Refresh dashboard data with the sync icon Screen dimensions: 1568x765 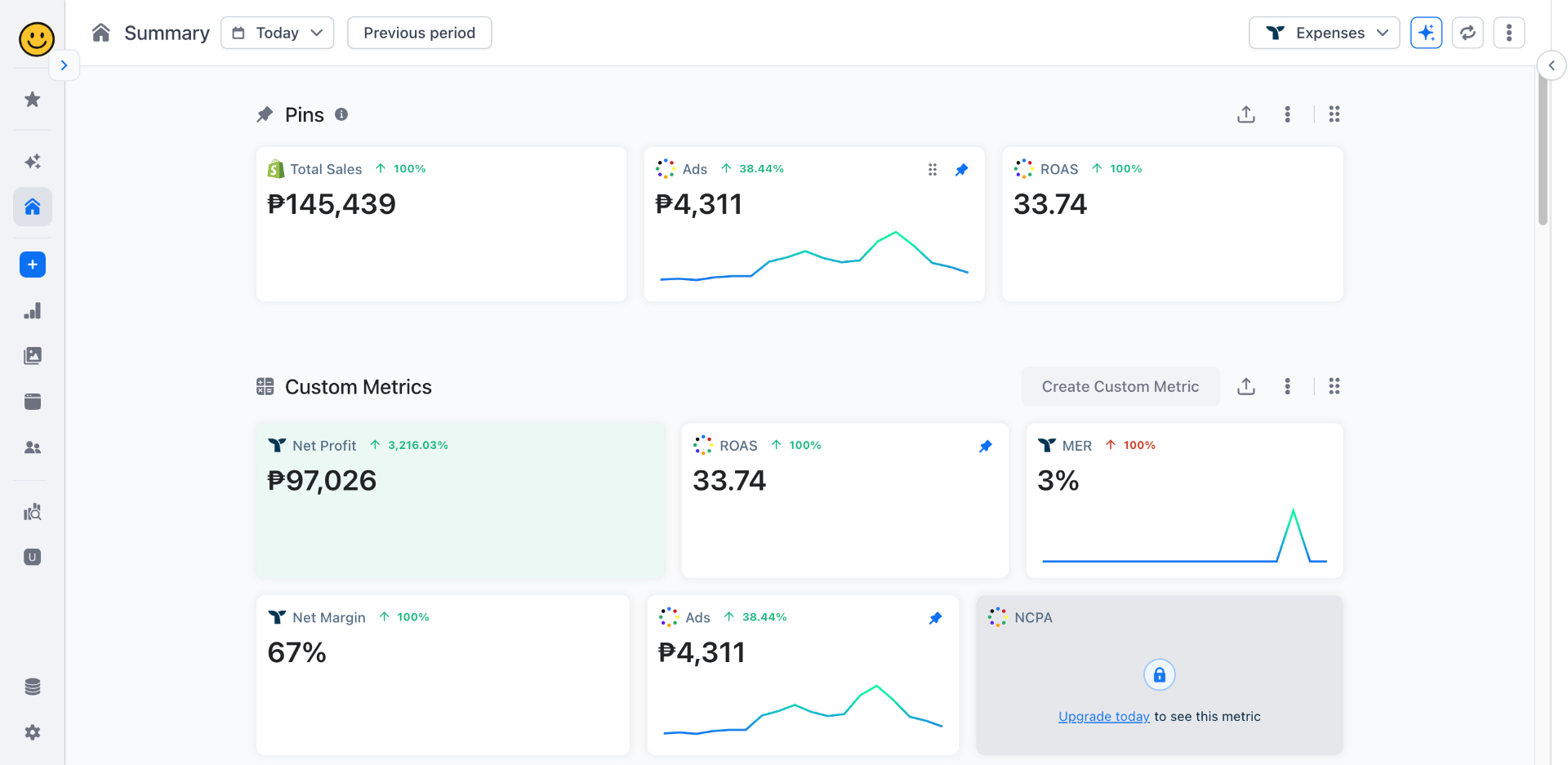1468,33
